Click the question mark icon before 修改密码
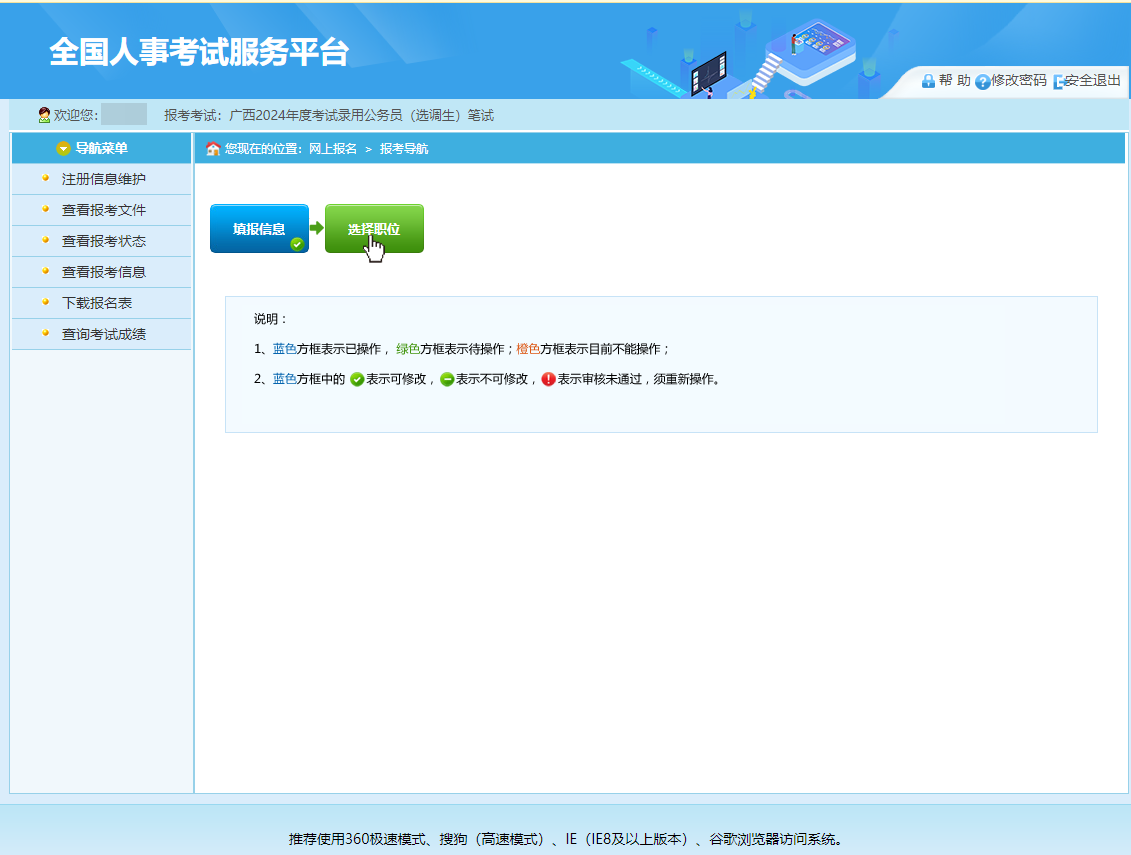 pyautogui.click(x=982, y=82)
